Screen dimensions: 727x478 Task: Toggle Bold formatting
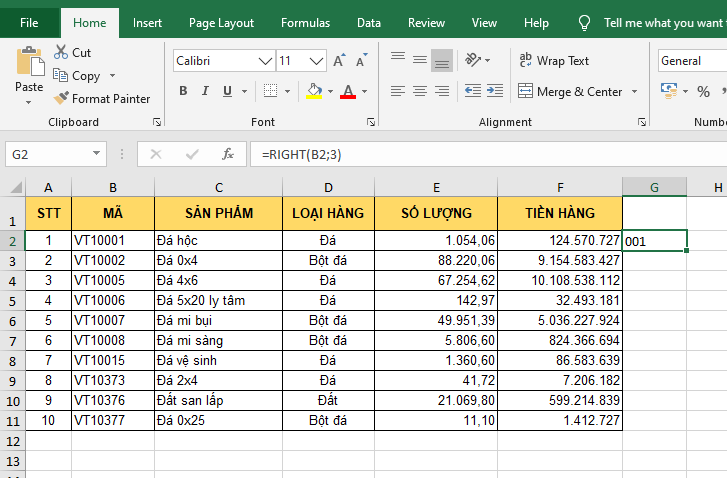[183, 91]
